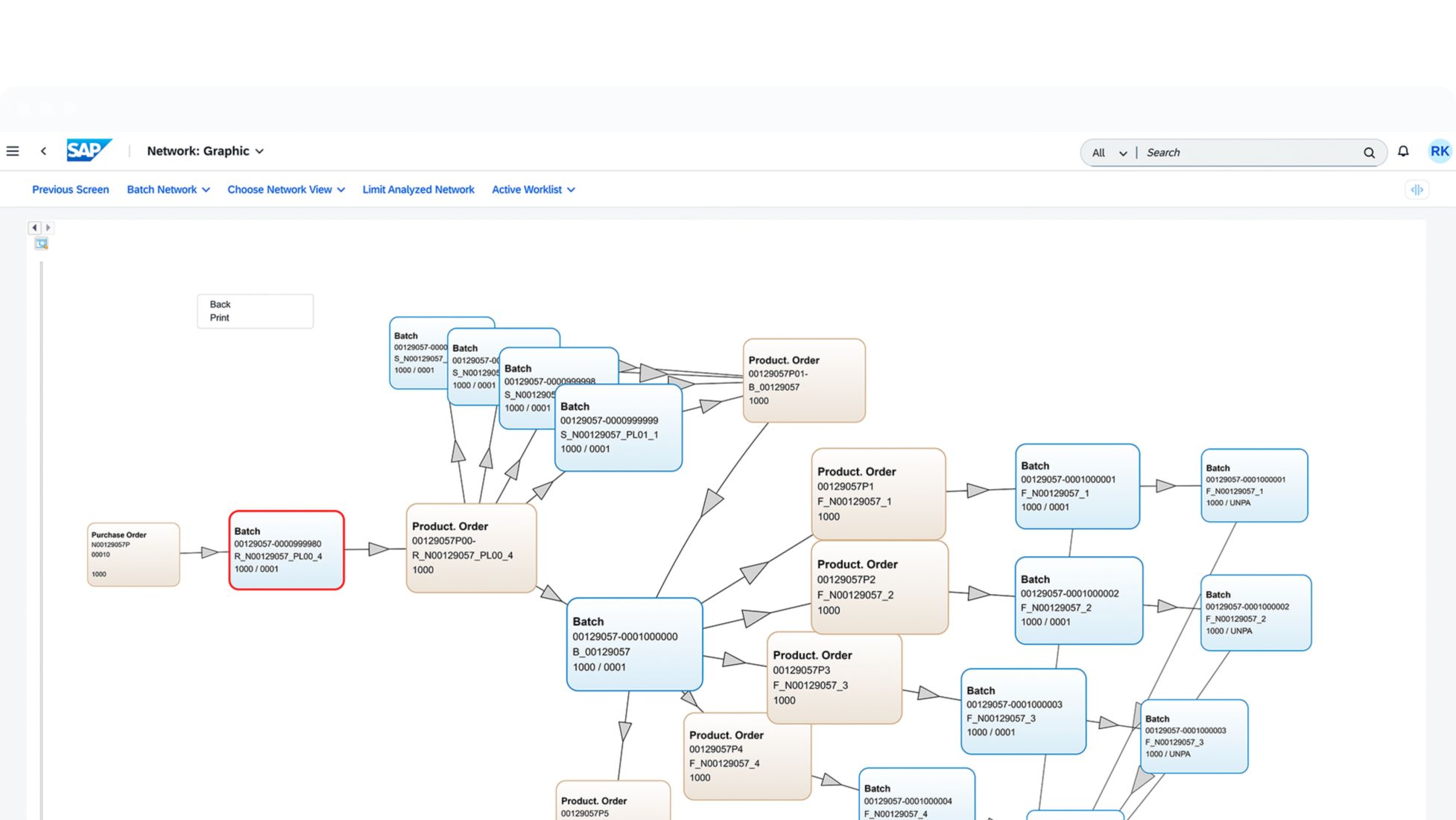Open the hamburger navigation menu
This screenshot has width=1456, height=820.
pyautogui.click(x=13, y=151)
